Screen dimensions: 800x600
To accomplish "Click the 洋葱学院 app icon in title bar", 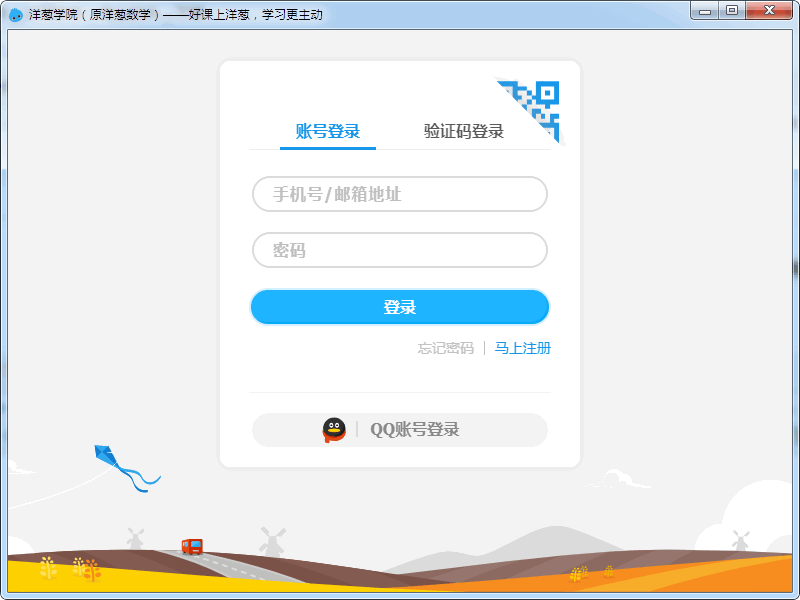I will [x=15, y=13].
